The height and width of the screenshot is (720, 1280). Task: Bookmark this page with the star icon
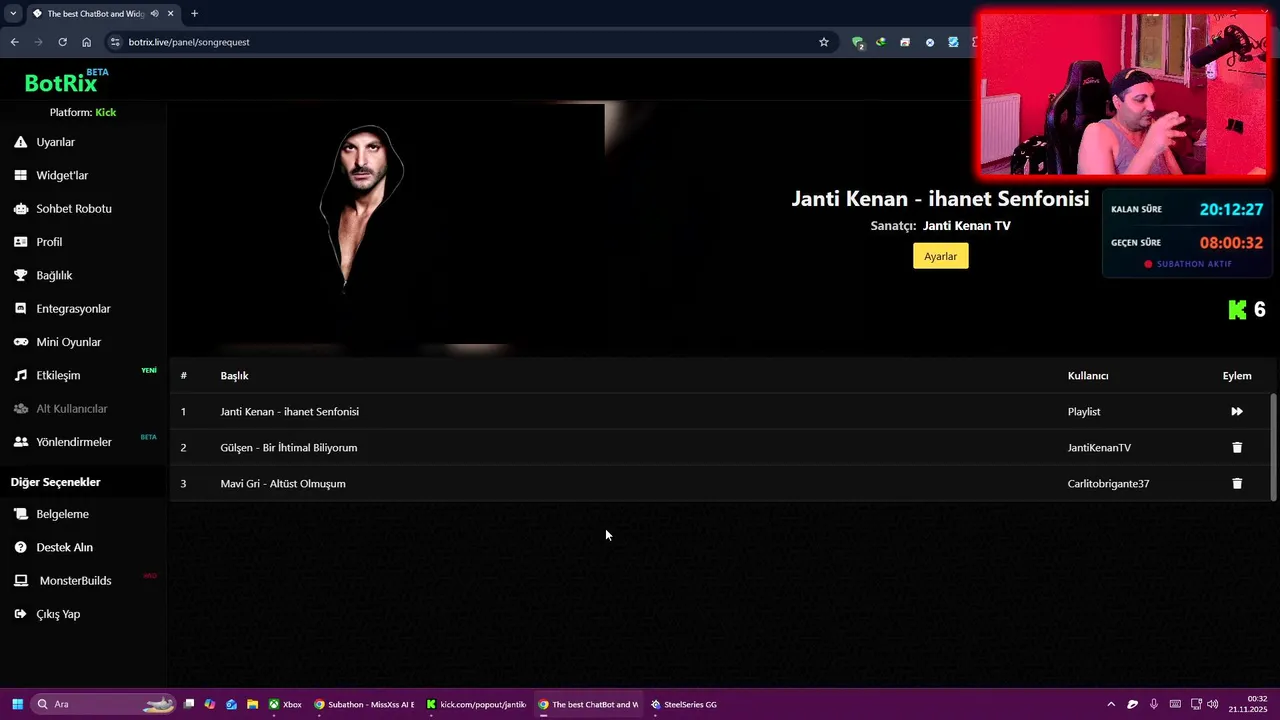(824, 42)
